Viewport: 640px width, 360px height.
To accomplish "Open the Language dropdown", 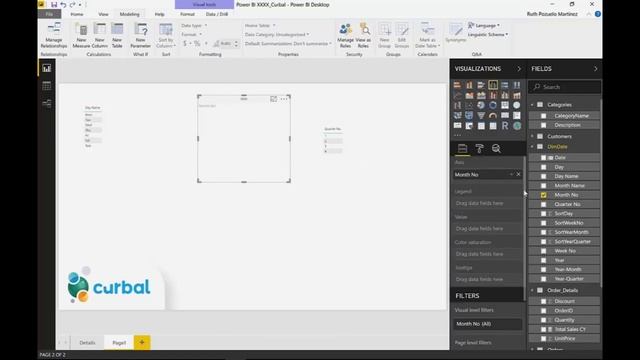I will coord(484,25).
